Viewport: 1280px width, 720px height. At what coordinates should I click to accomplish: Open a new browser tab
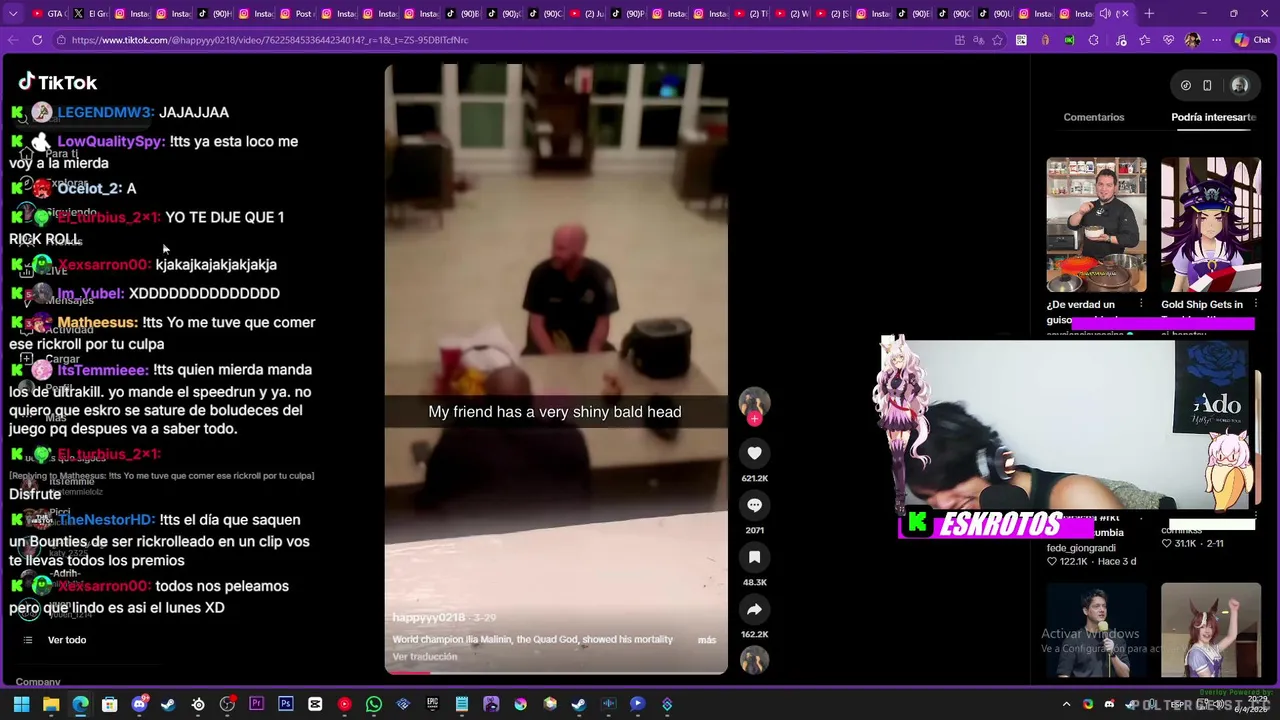point(1149,14)
